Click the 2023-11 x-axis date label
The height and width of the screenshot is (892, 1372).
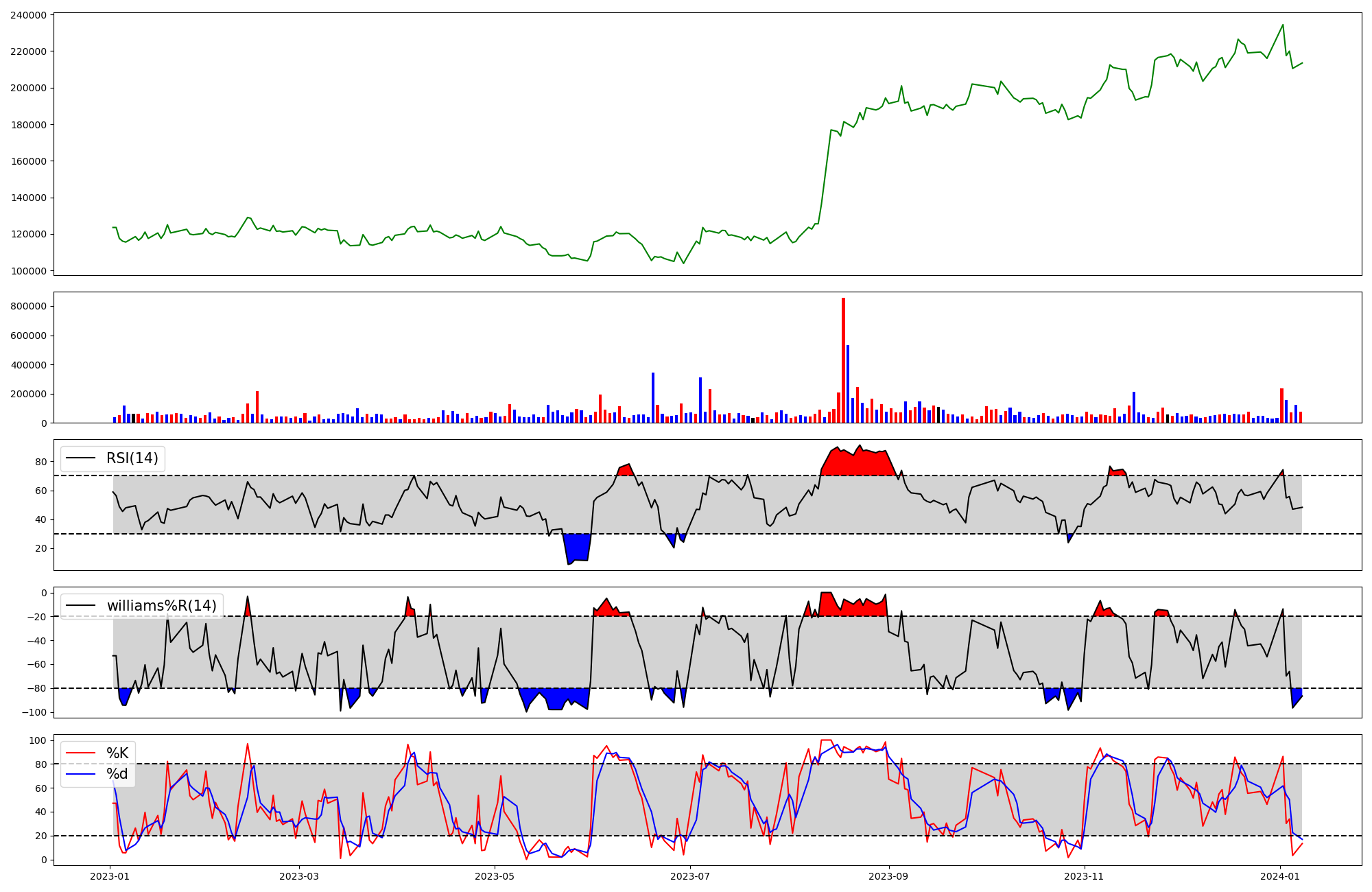[1085, 876]
